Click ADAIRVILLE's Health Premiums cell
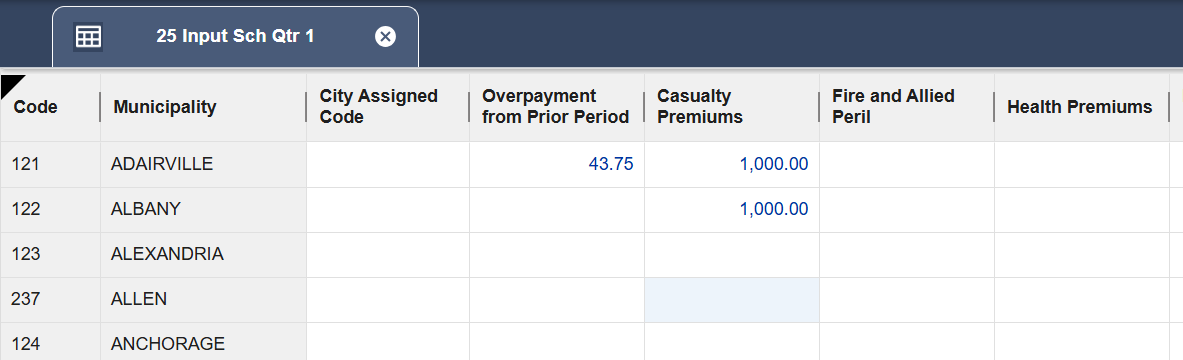This screenshot has height=360, width=1183. coord(1082,165)
